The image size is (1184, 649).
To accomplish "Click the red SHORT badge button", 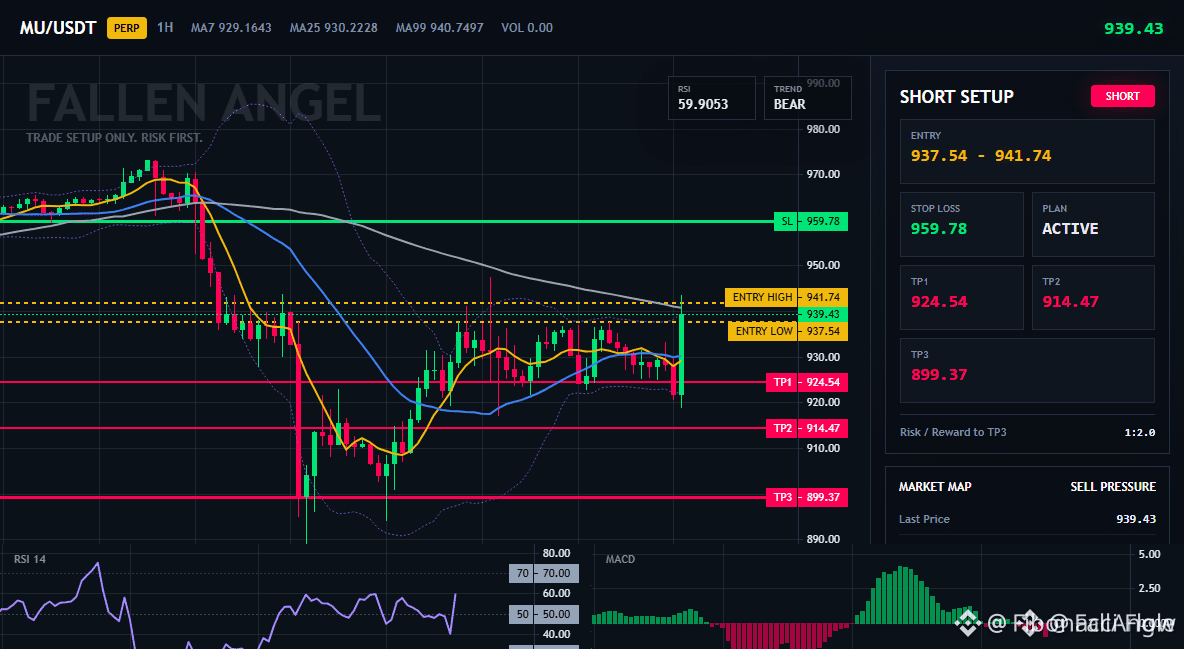I will click(1122, 96).
